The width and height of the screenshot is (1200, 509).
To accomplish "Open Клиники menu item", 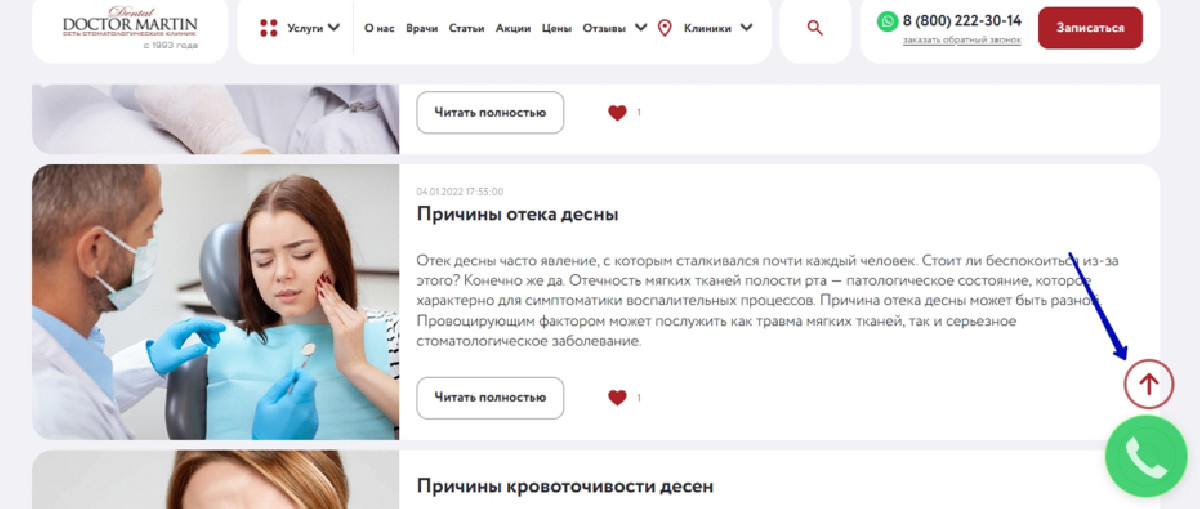I will 708,28.
